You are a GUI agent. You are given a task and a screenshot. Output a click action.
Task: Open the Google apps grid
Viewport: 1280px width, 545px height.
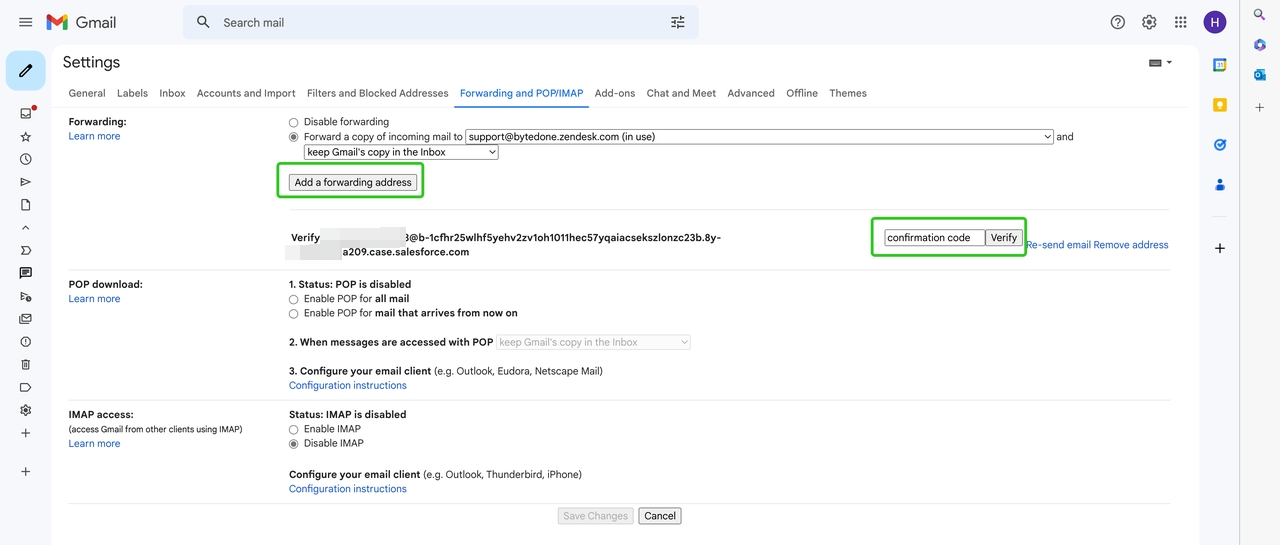[x=1181, y=22]
